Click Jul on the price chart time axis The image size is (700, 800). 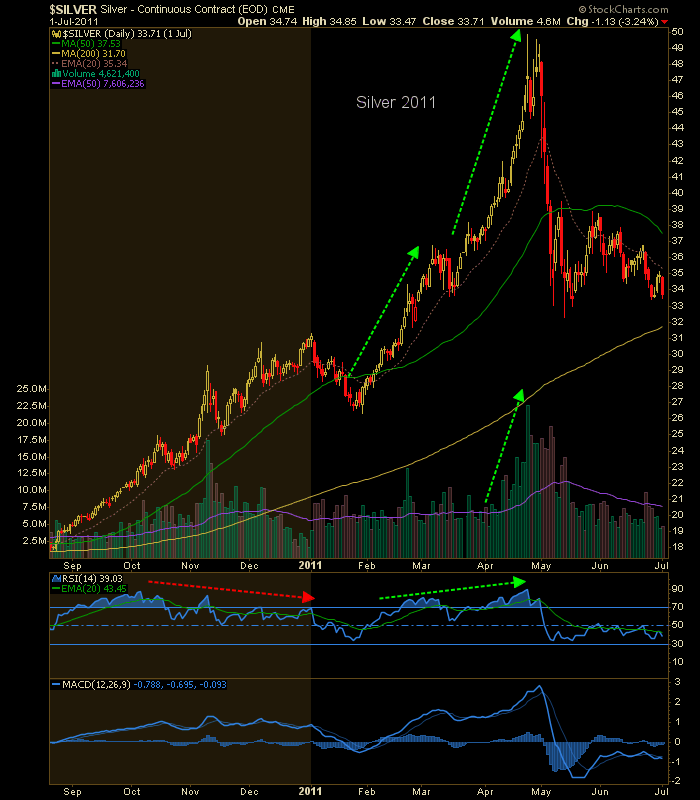pos(662,565)
